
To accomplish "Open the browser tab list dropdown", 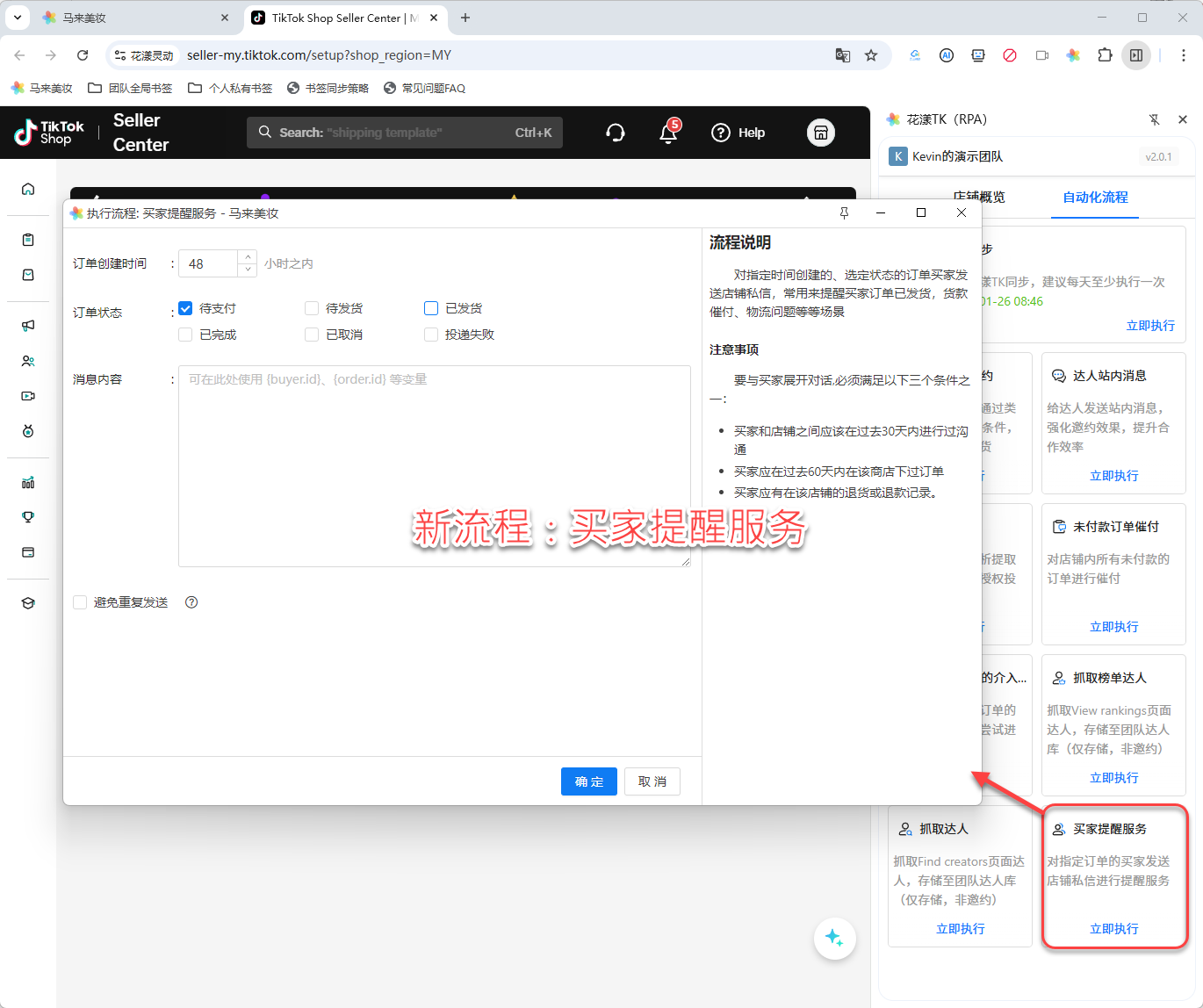I will (x=17, y=18).
